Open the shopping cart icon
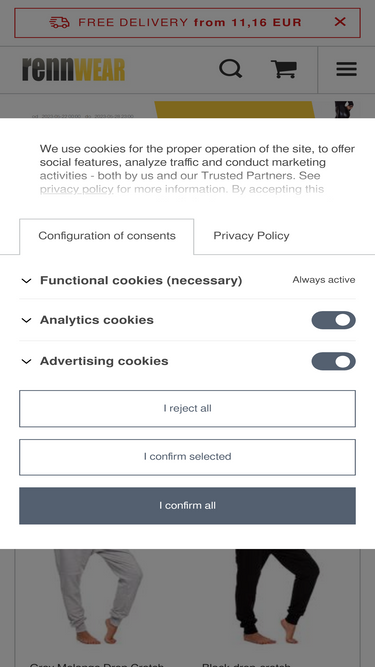The image size is (375, 667). pos(284,69)
